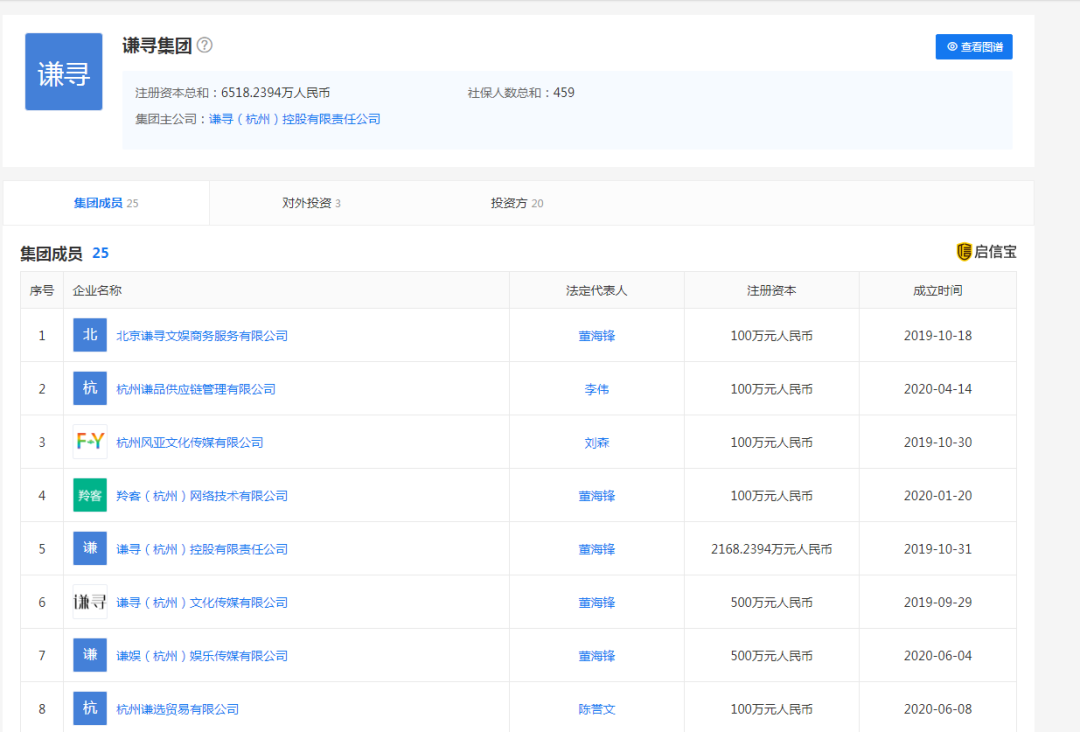Viewport: 1080px width, 732px height.
Task: Click 500万元人民币 in the 谦寻（杭州）文化传媒 row
Action: [x=771, y=603]
